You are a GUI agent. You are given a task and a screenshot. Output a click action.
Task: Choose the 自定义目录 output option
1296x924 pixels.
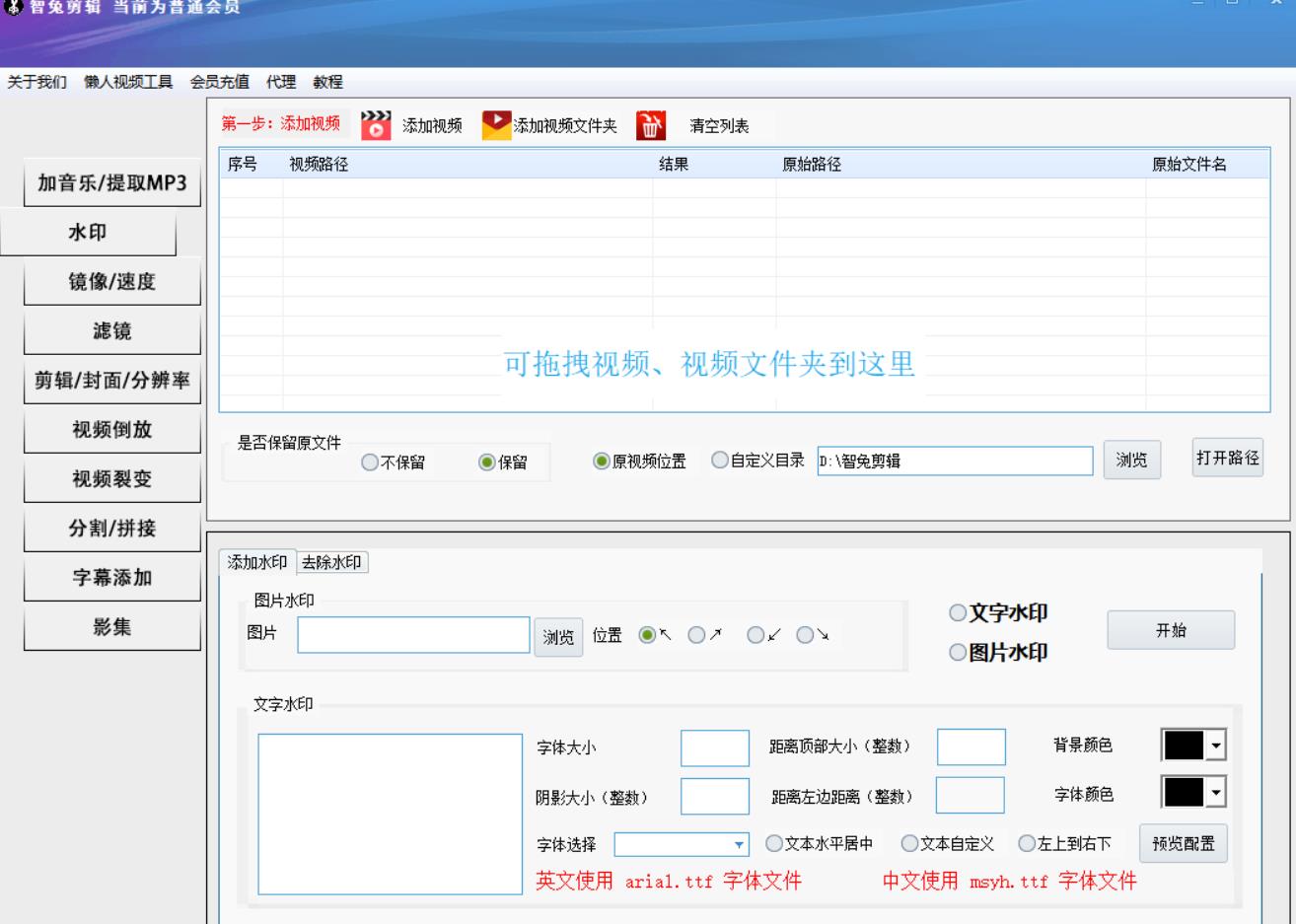point(720,461)
